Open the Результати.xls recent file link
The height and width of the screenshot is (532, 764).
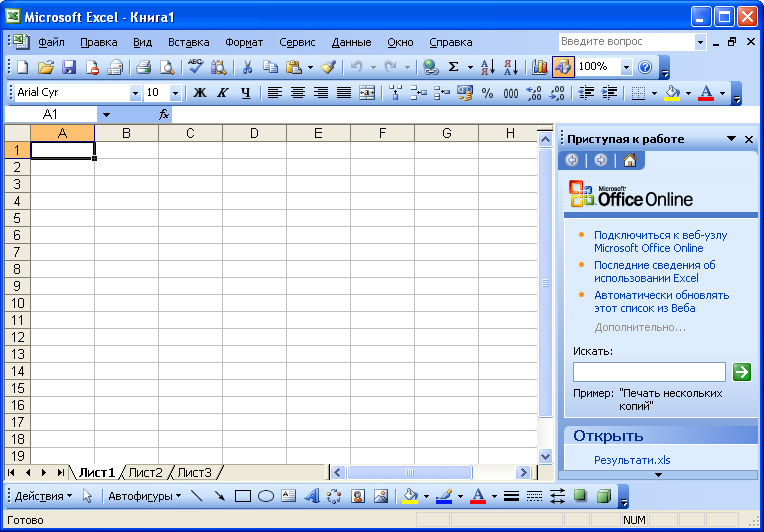pos(632,460)
